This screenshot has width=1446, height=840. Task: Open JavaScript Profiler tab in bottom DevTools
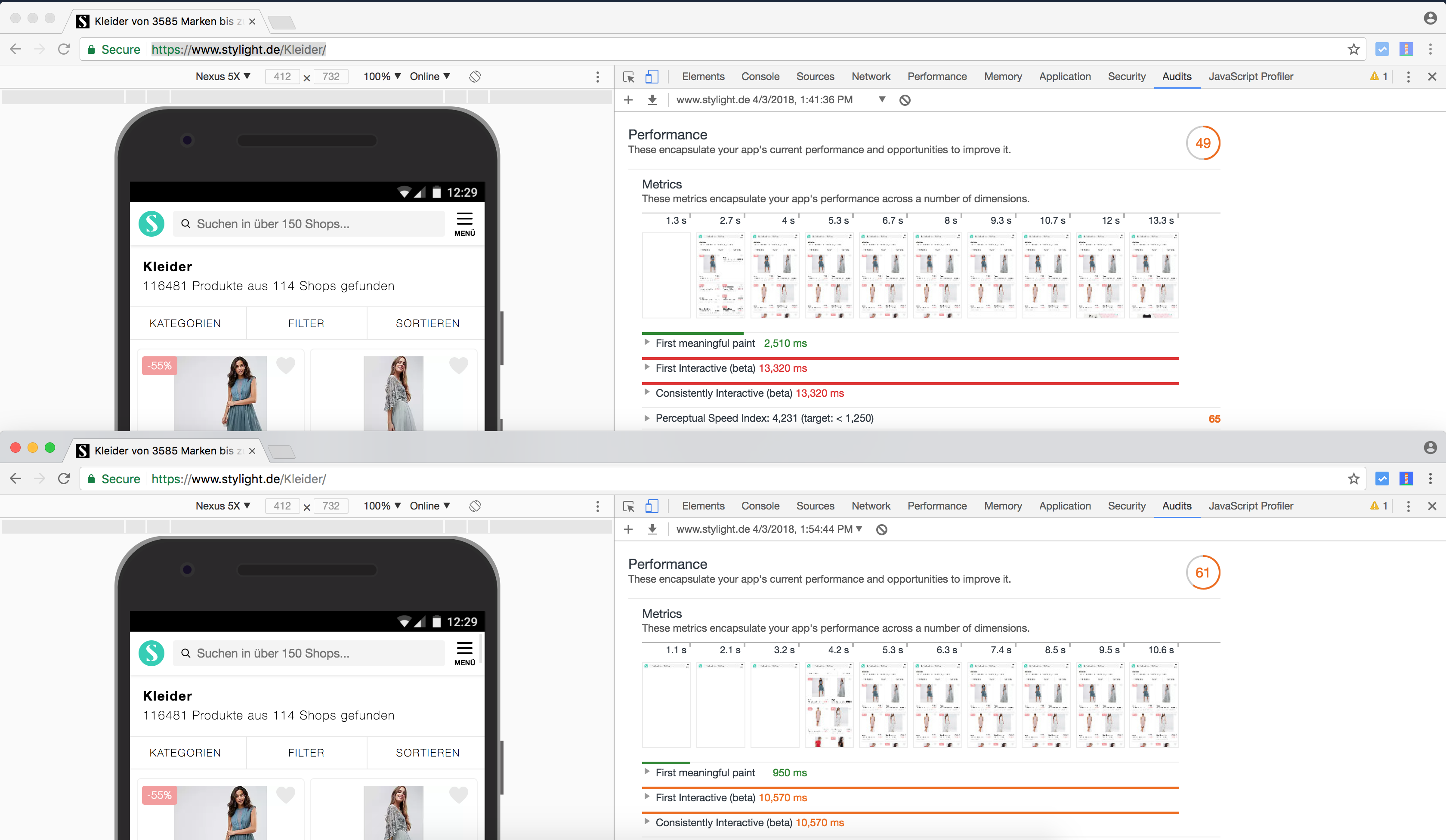click(x=1251, y=506)
